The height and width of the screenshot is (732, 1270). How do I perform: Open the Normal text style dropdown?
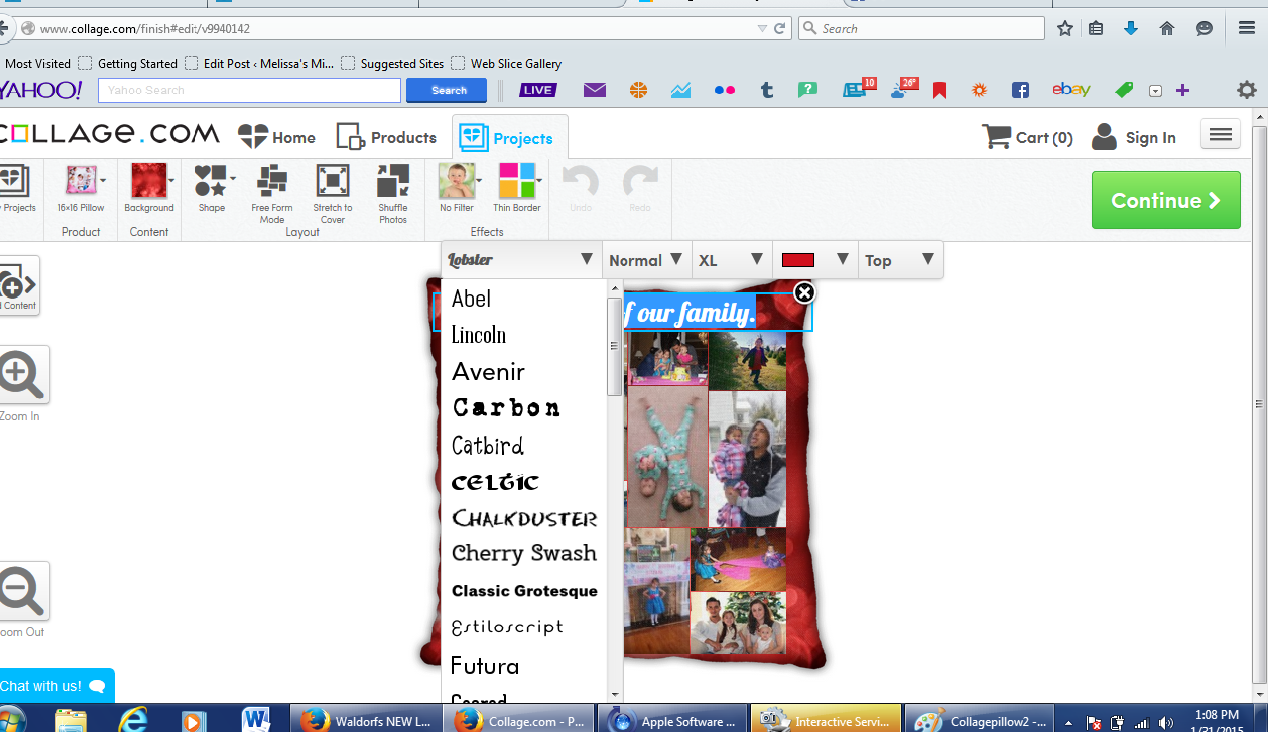647,260
